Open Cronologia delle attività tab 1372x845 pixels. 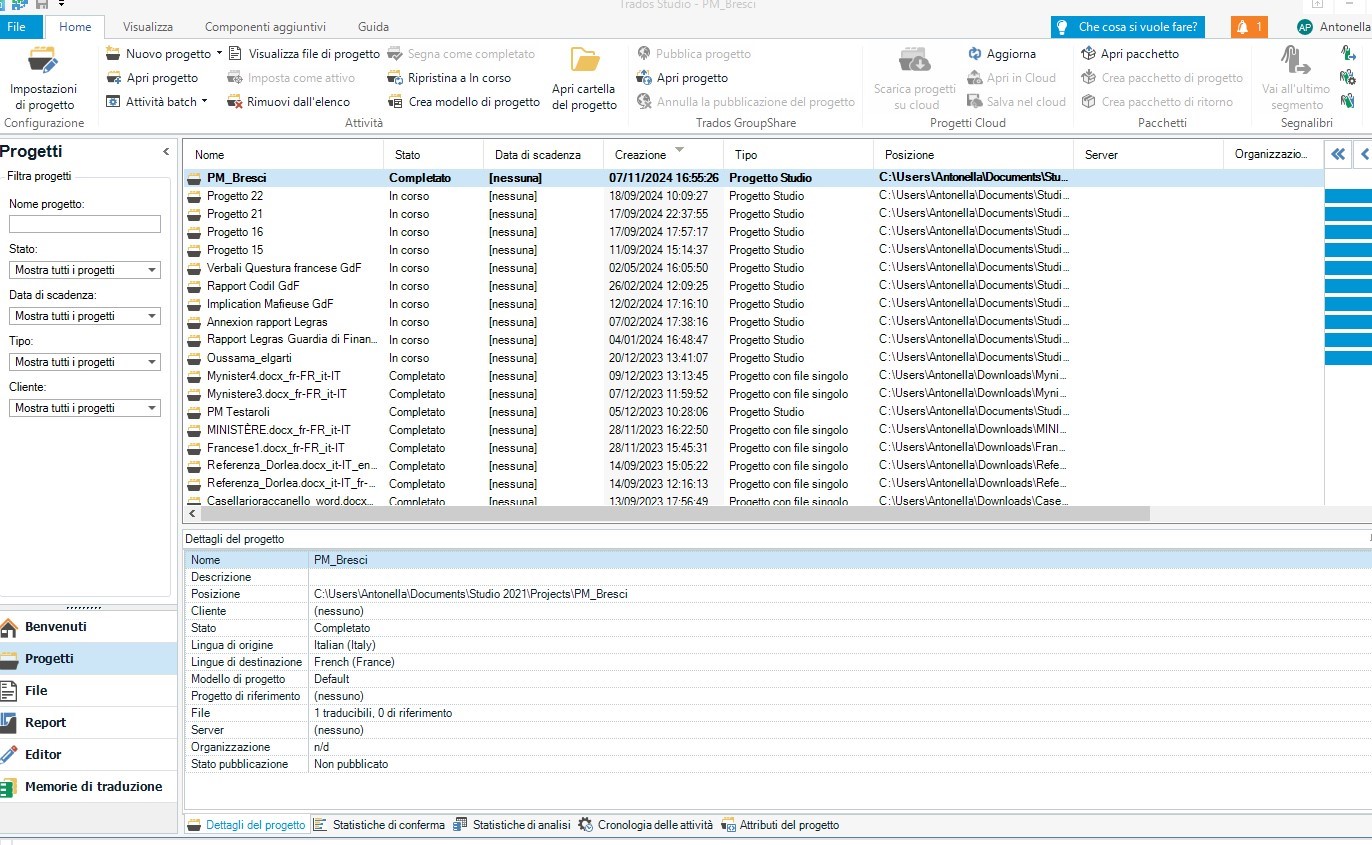tap(645, 825)
